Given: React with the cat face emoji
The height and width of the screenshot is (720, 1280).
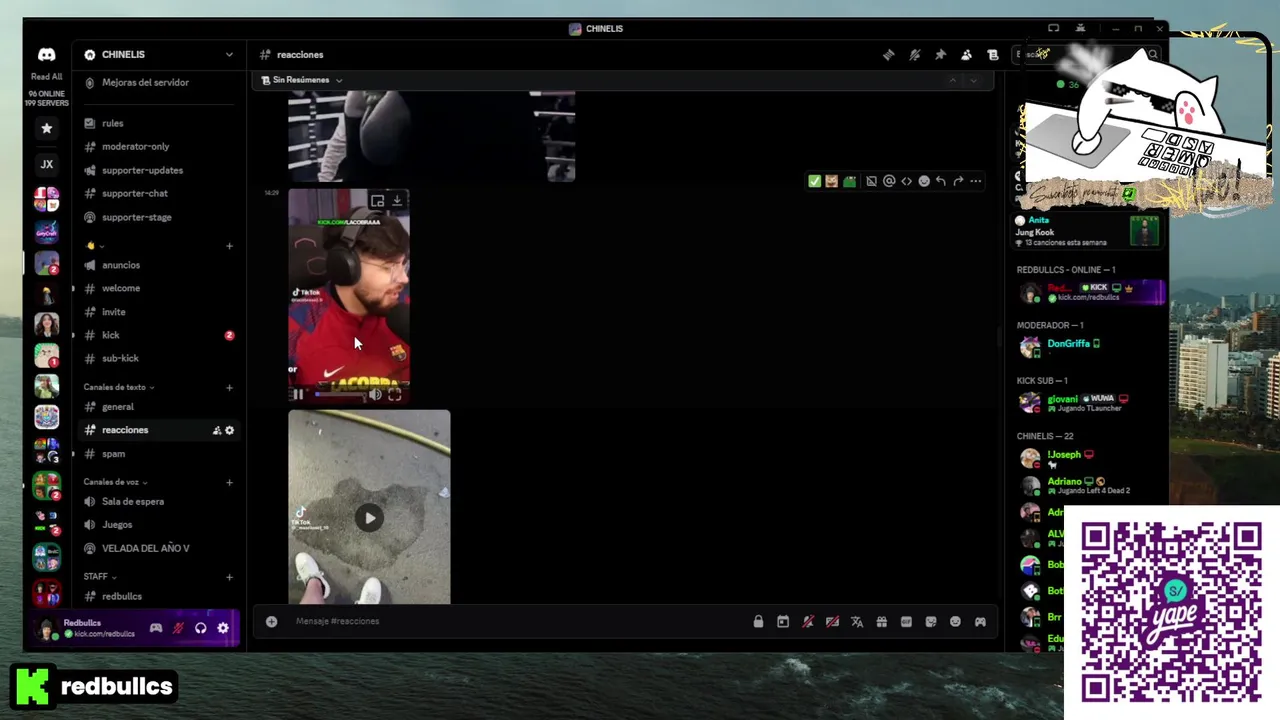Looking at the screenshot, I should [x=831, y=181].
